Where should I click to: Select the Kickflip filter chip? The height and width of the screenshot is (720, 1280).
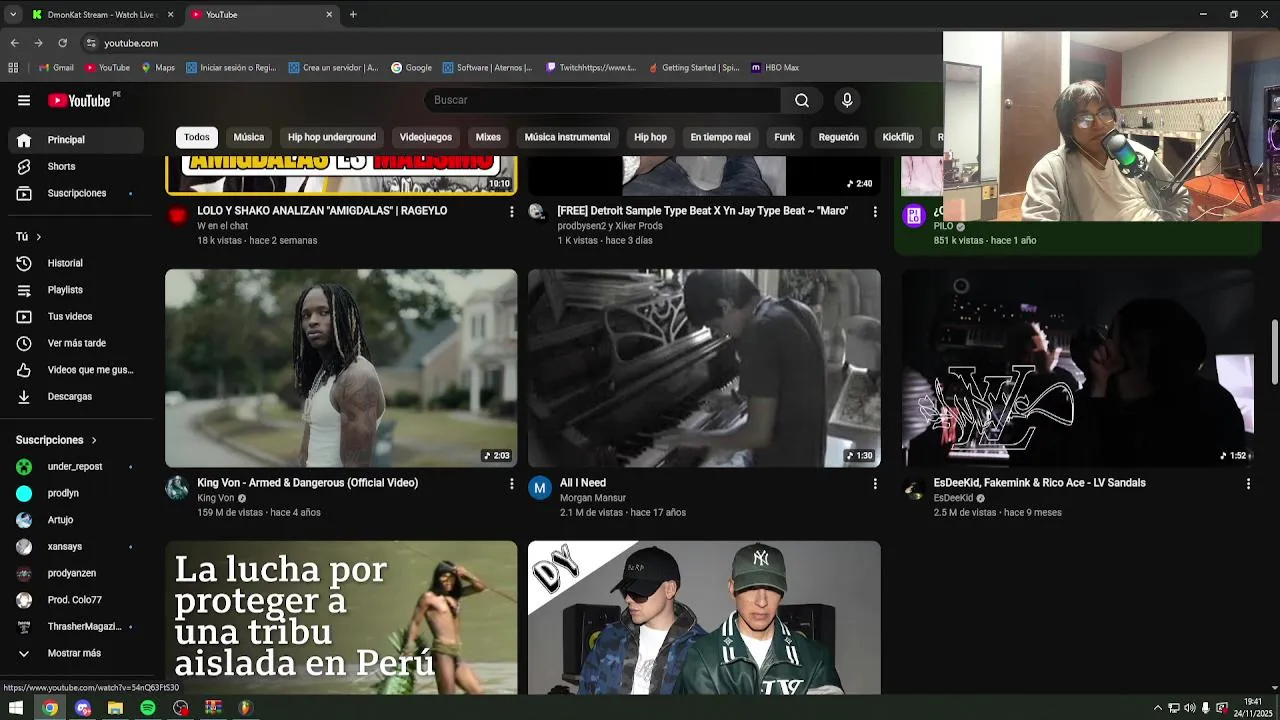coord(898,137)
